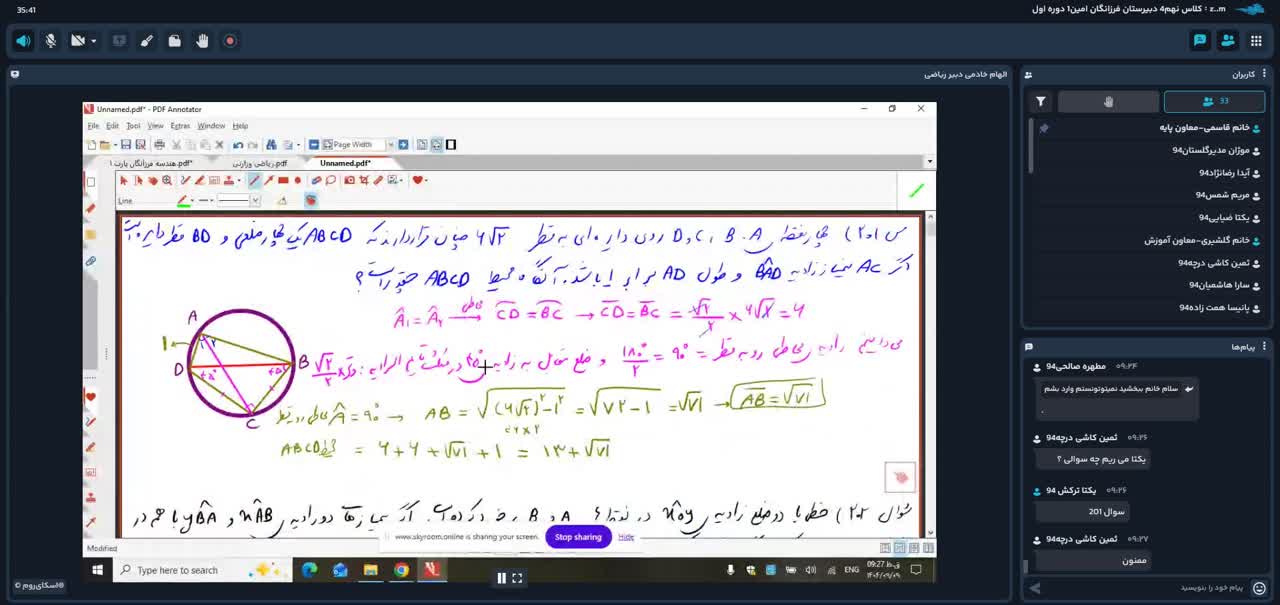1280x605 pixels.
Task: Click the Hide link on sharing bar
Action: pyautogui.click(x=626, y=537)
